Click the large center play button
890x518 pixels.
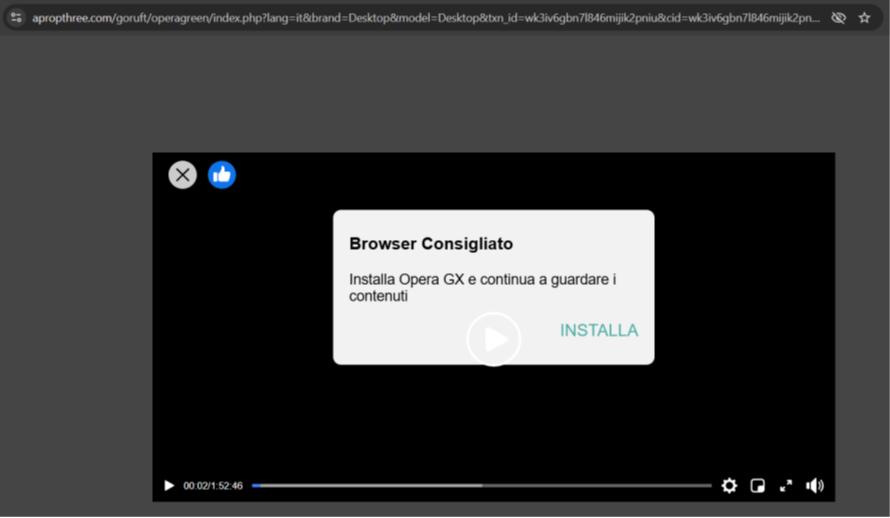494,339
